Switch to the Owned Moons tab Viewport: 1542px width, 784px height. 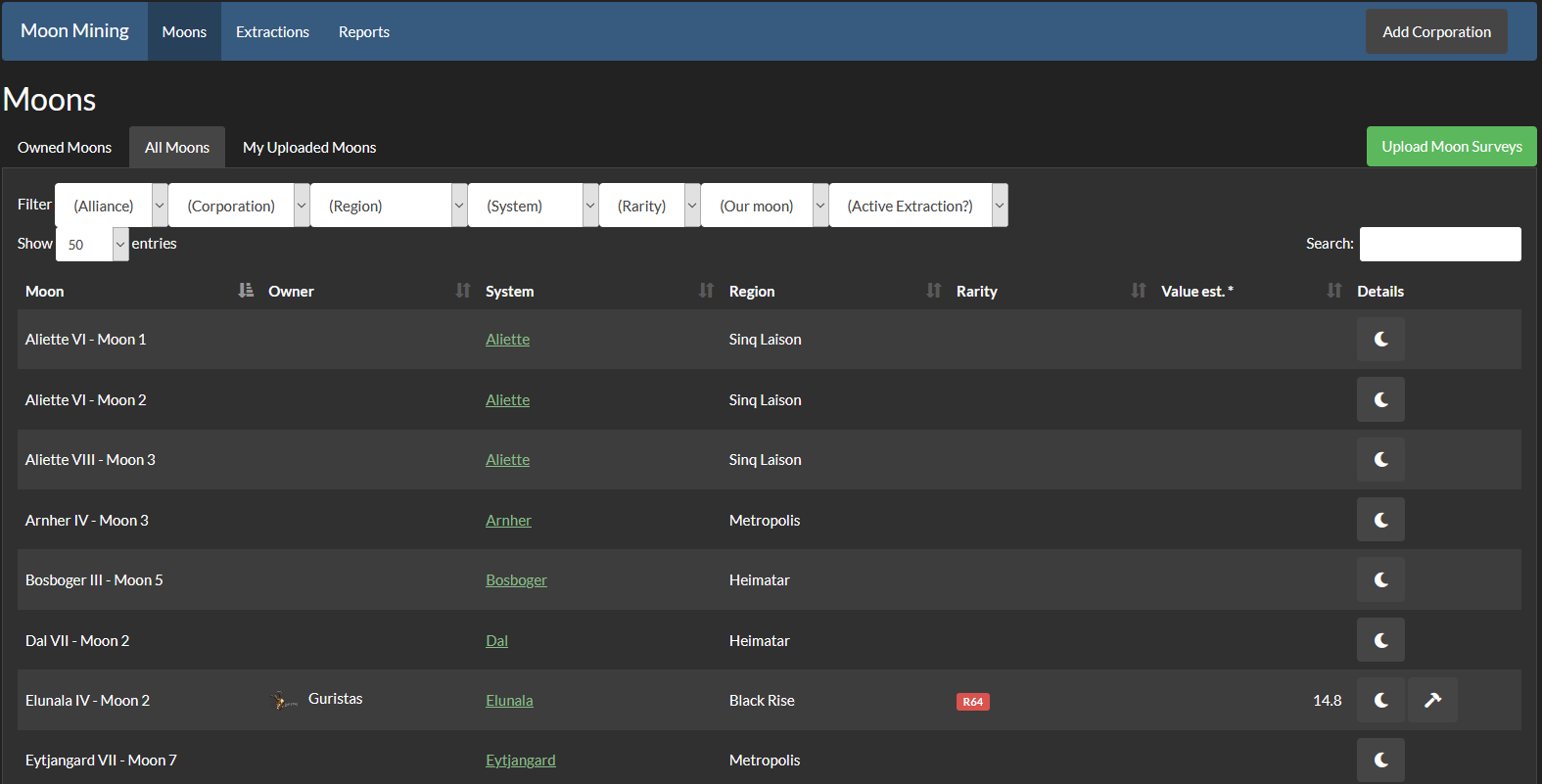pos(65,148)
